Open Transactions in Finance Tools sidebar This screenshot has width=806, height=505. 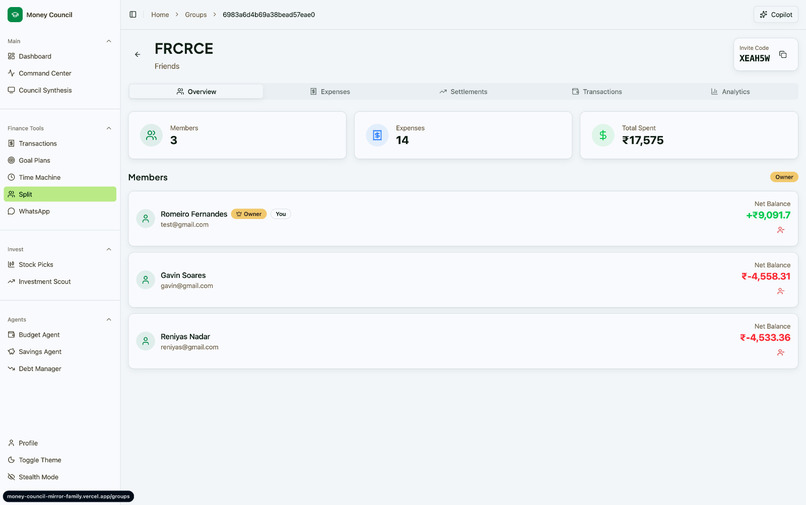coord(60,143)
